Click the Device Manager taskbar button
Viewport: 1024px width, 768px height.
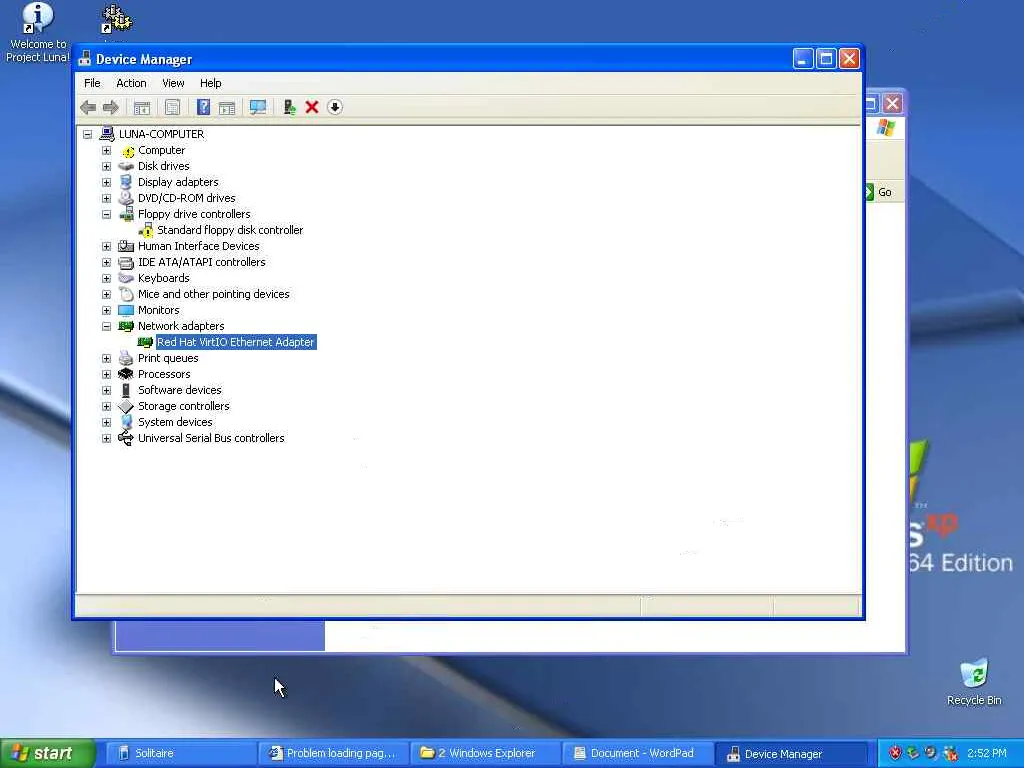(x=792, y=753)
